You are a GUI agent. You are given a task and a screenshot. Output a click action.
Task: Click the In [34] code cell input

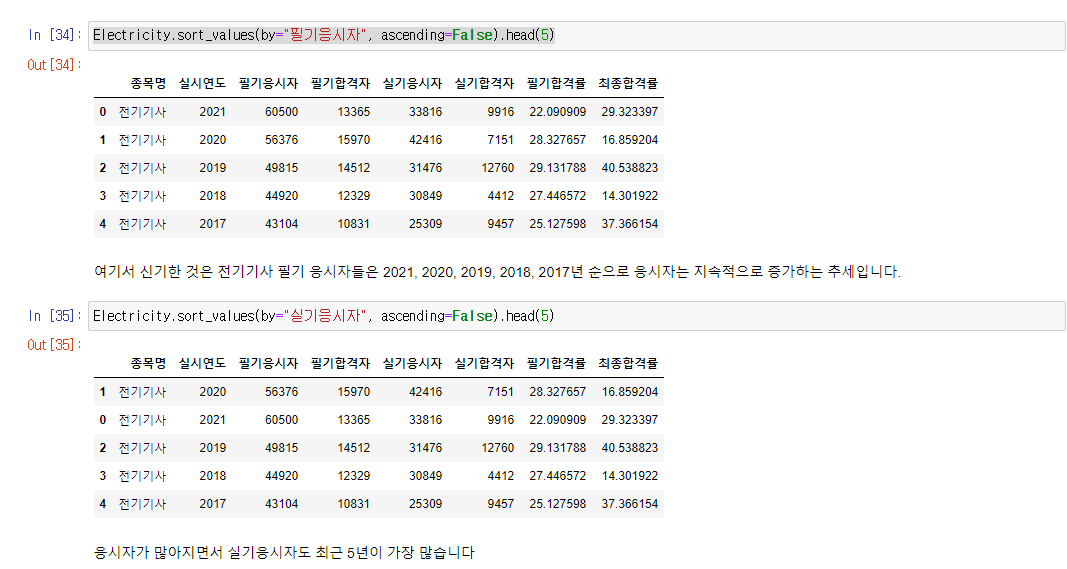[576, 35]
